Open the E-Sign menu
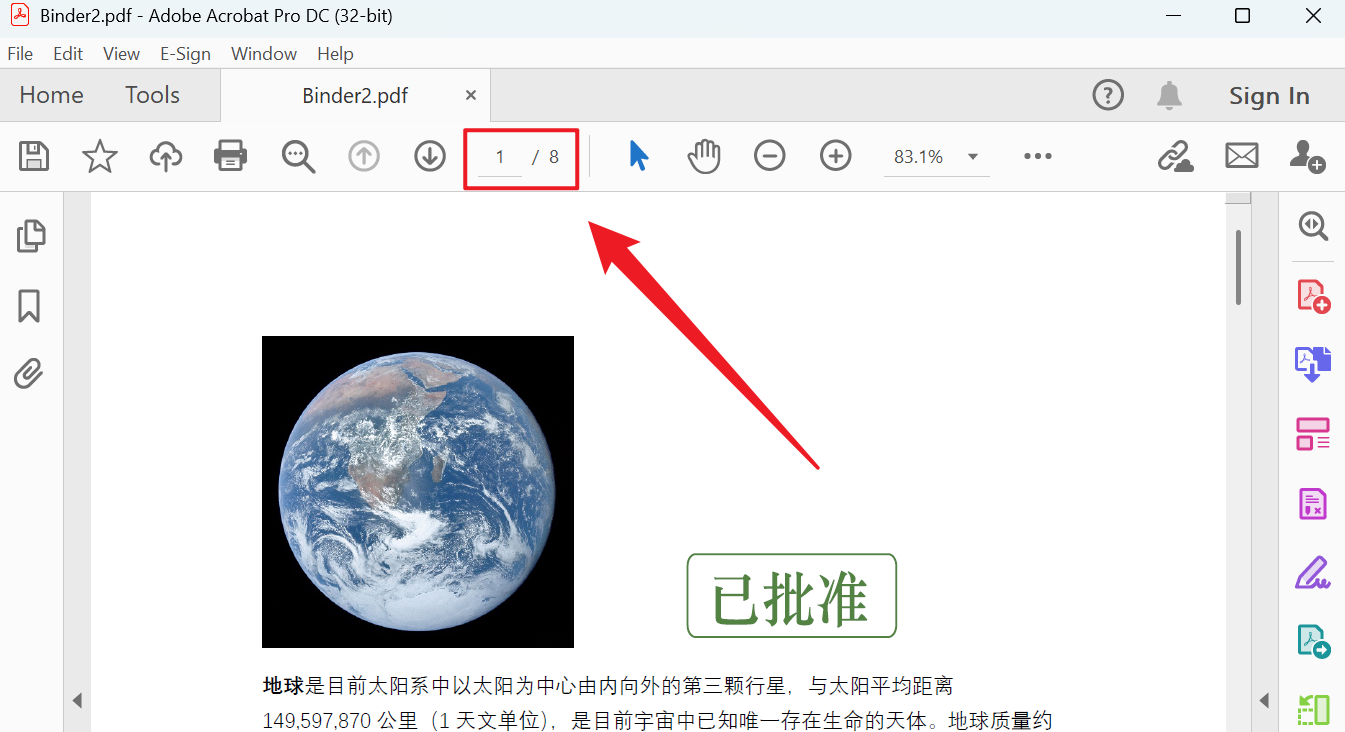 [x=185, y=53]
